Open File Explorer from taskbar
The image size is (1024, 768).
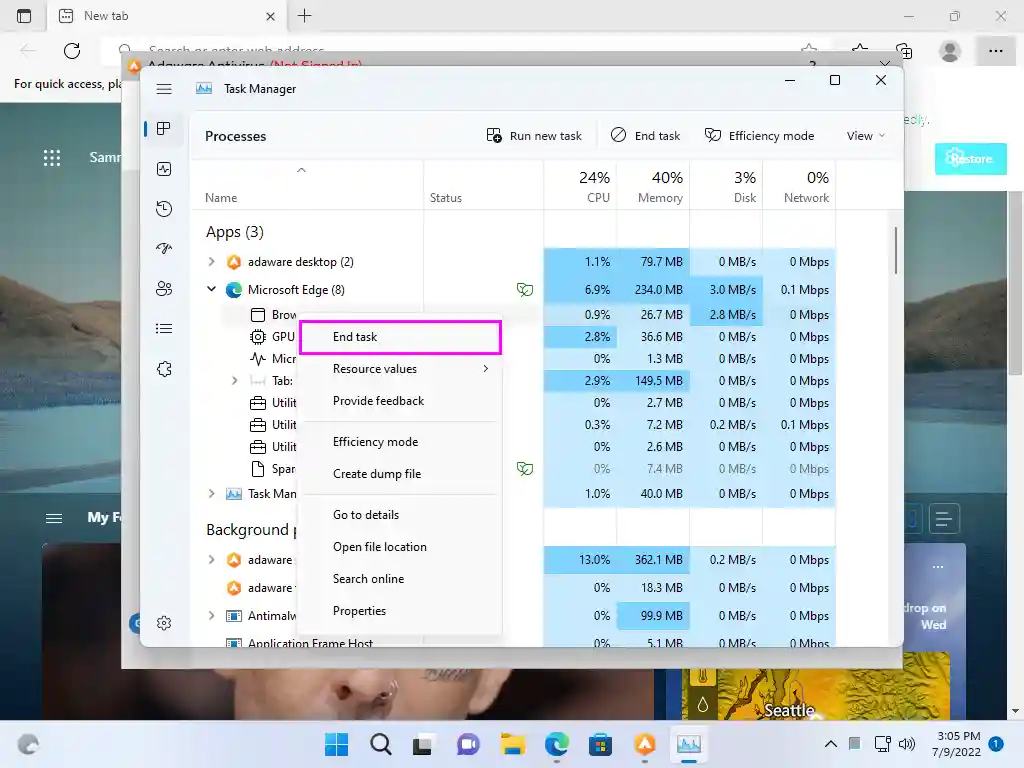pos(513,744)
